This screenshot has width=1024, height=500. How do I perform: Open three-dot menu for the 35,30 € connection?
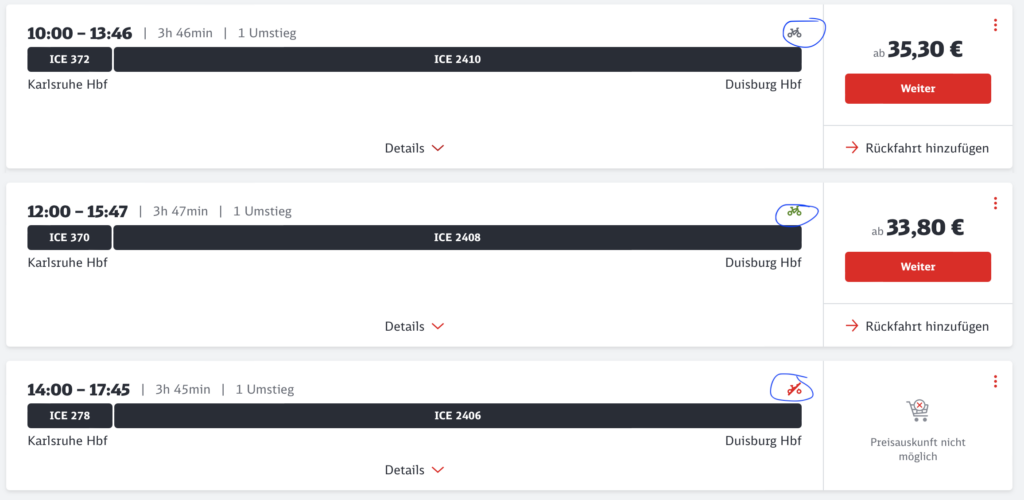pos(995,25)
